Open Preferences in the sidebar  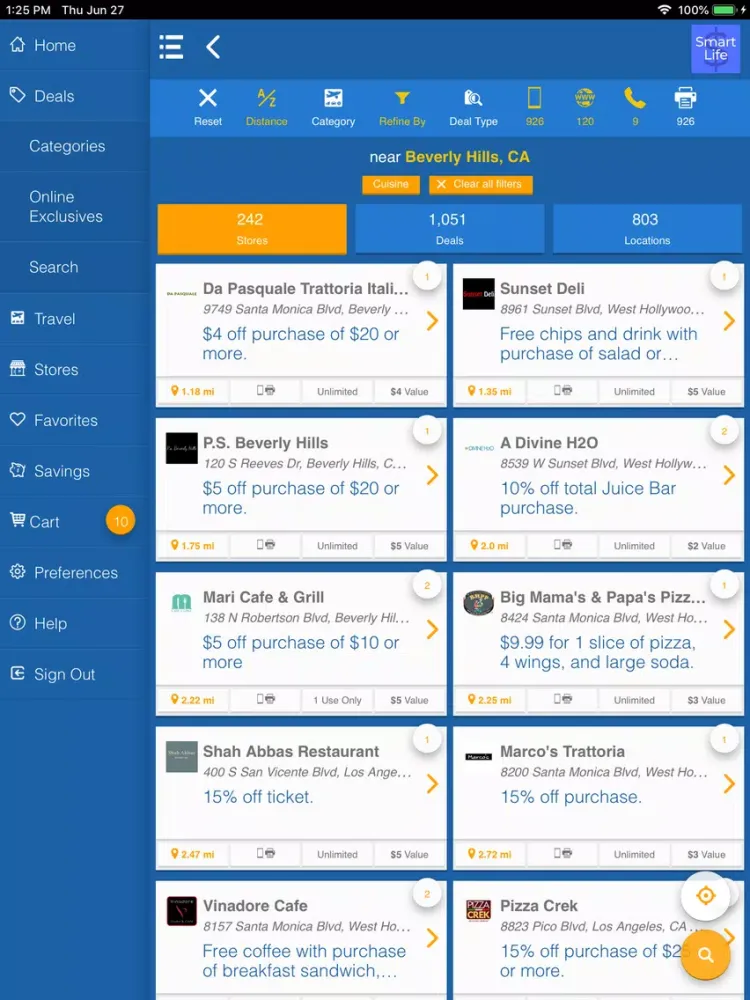click(75, 573)
